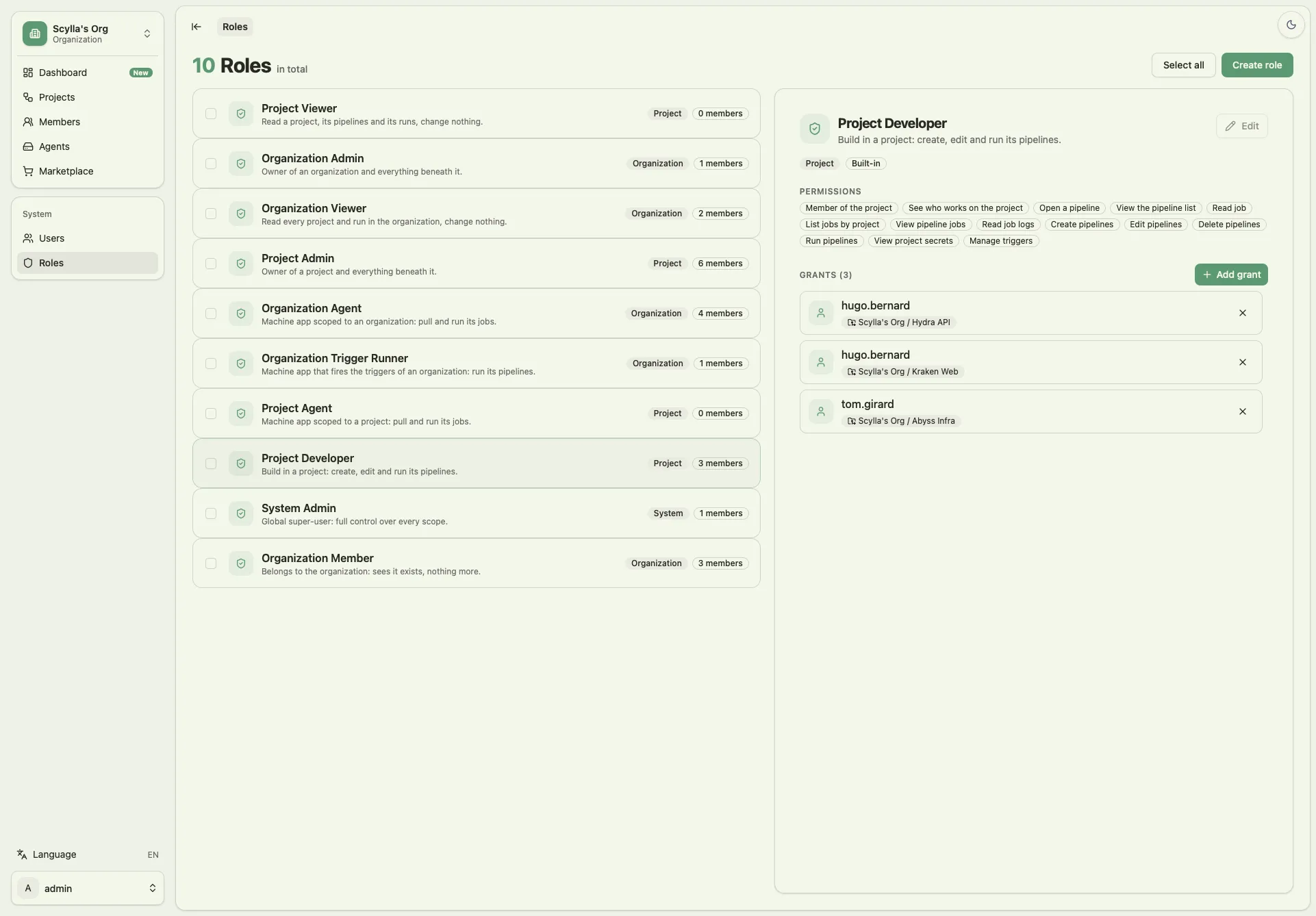Check the Project Viewer role checkbox
The image size is (1316, 916).
(211, 114)
